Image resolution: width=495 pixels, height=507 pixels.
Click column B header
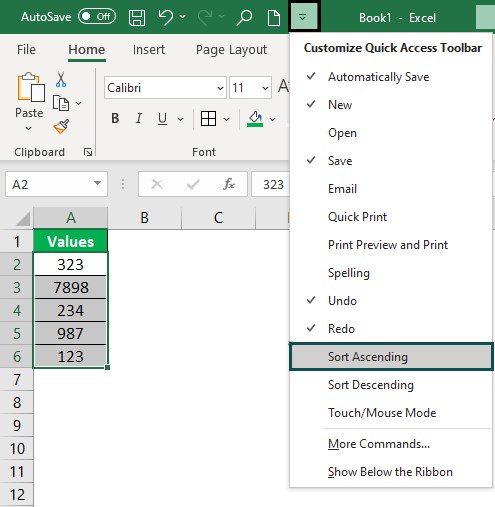144,218
